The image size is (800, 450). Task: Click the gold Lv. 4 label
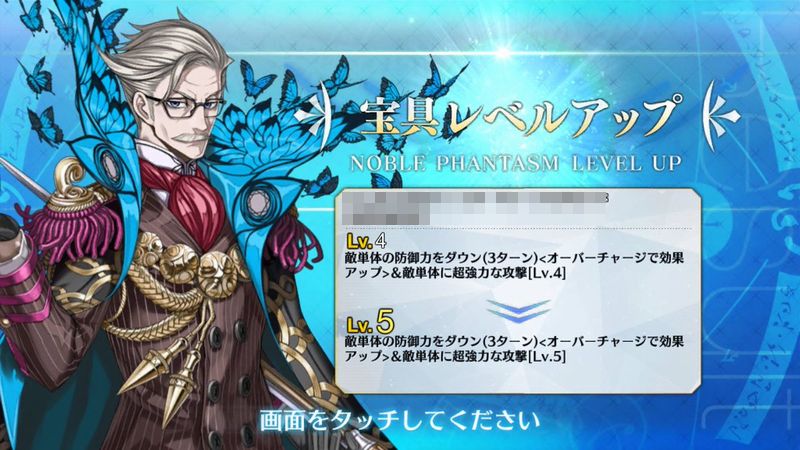click(366, 241)
